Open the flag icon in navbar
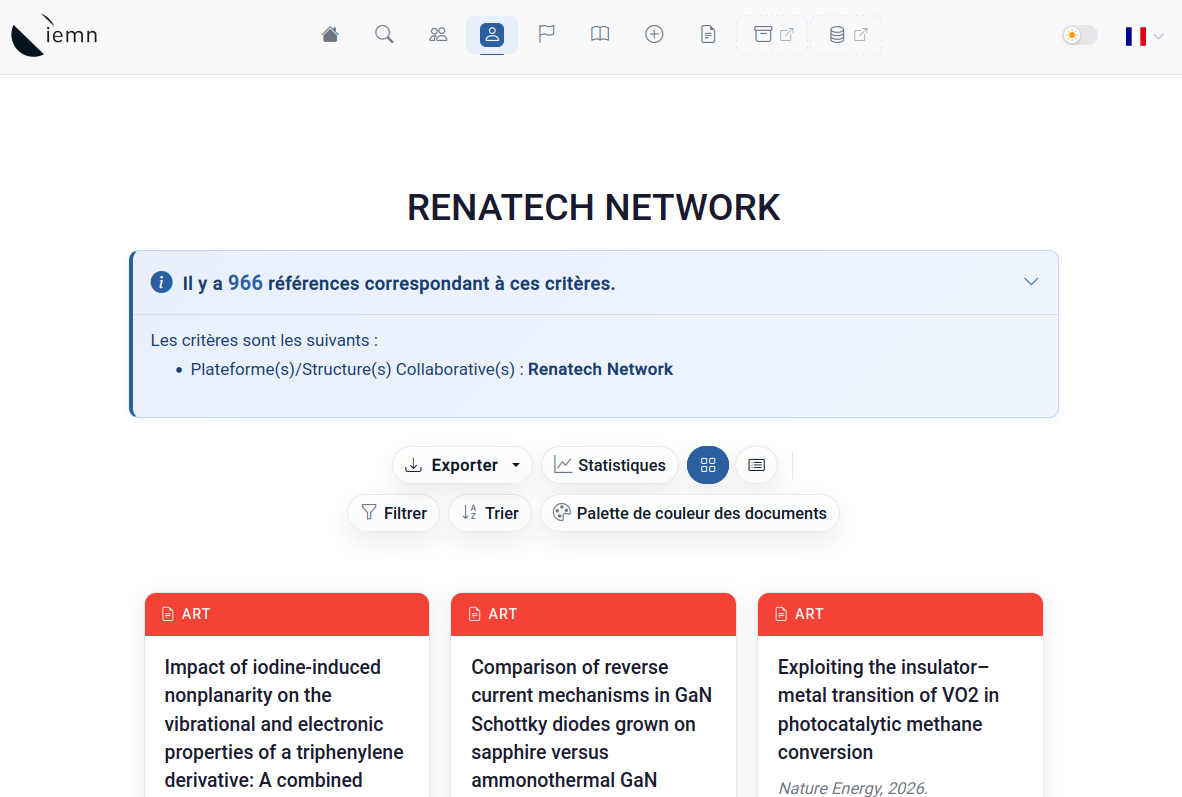This screenshot has width=1182, height=797. [547, 35]
